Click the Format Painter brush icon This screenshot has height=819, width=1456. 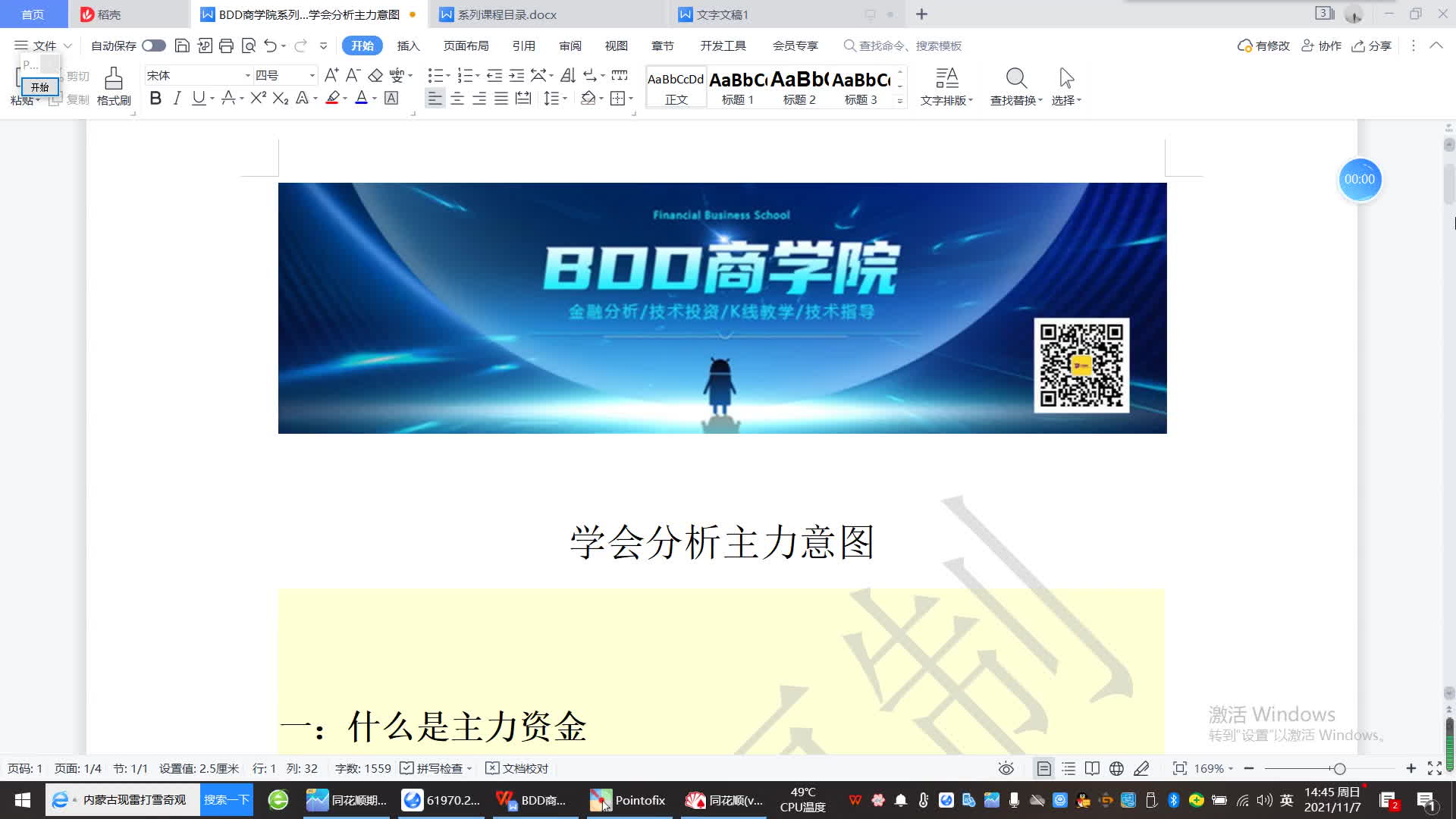(x=114, y=78)
